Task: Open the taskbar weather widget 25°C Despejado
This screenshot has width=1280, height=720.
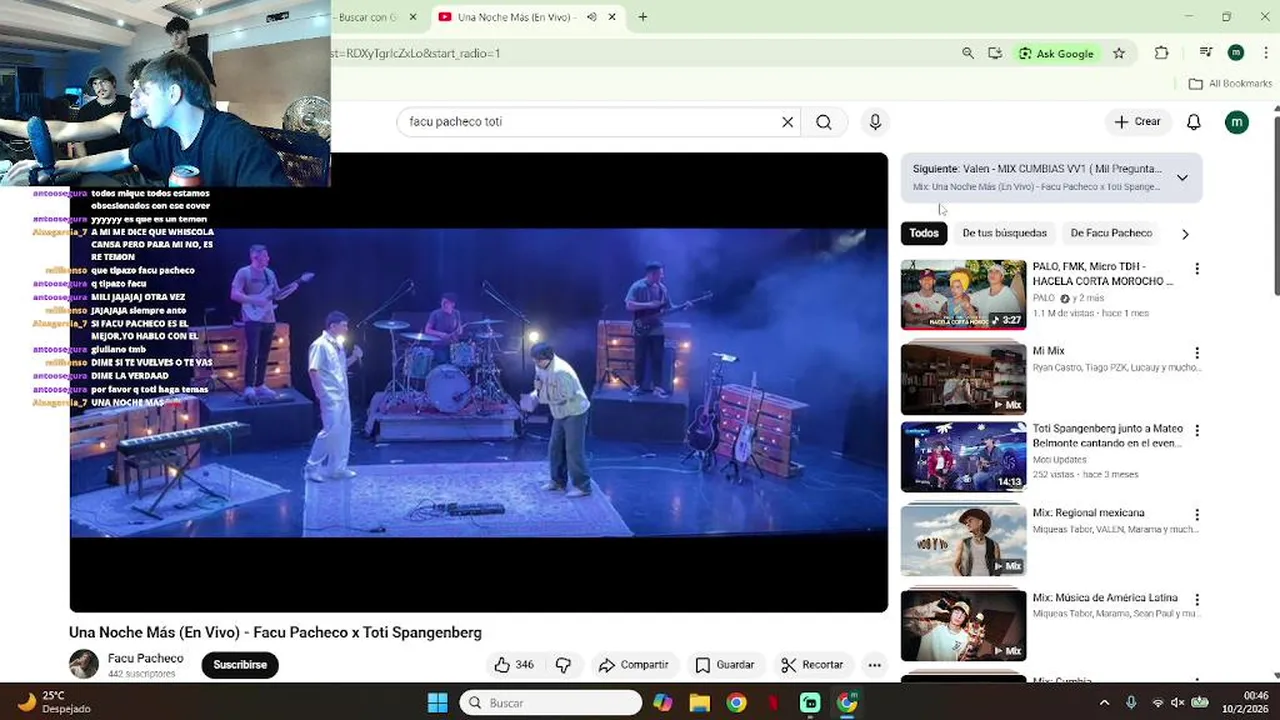Action: (x=55, y=703)
